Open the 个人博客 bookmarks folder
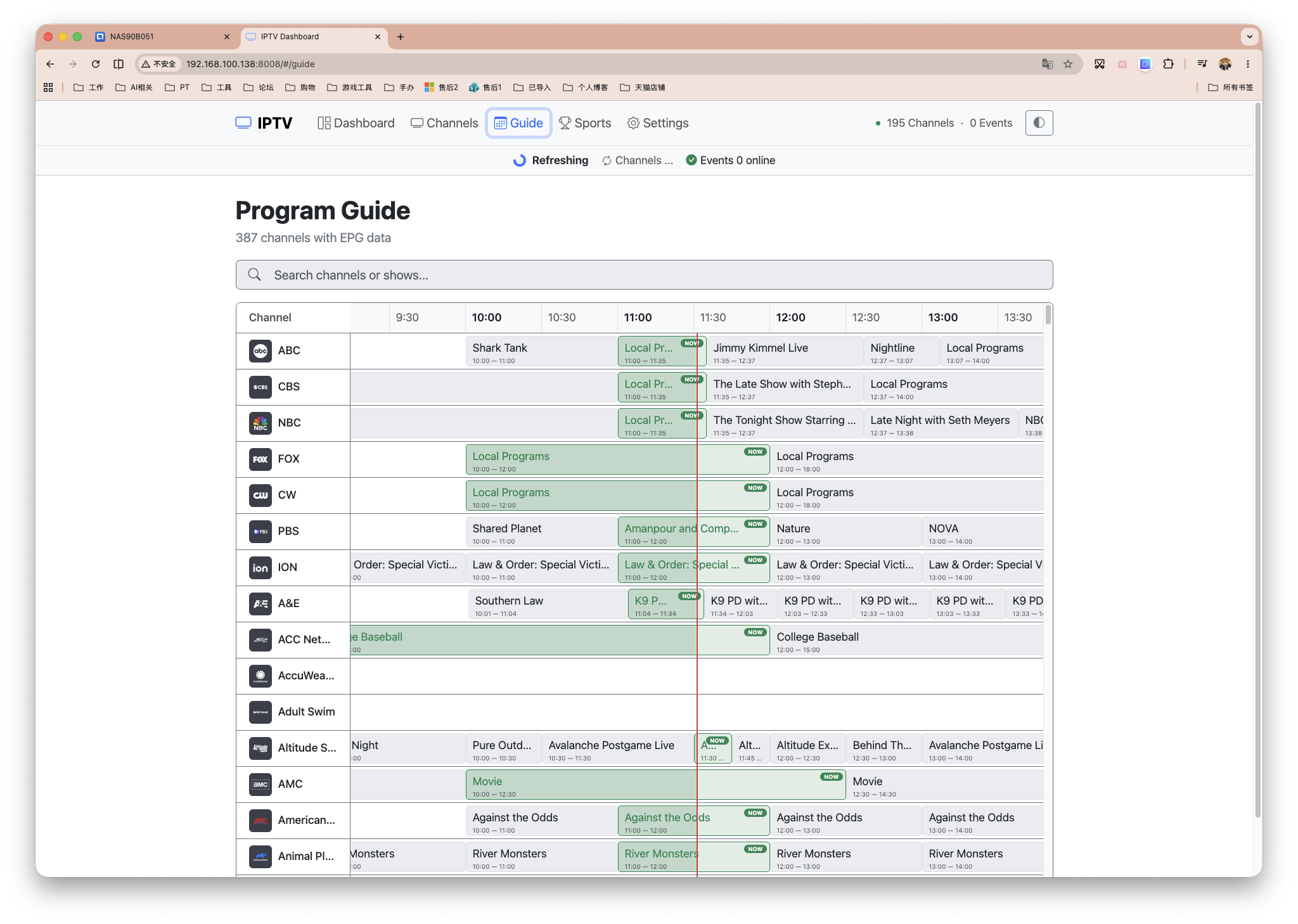The width and height of the screenshot is (1298, 924). click(586, 87)
